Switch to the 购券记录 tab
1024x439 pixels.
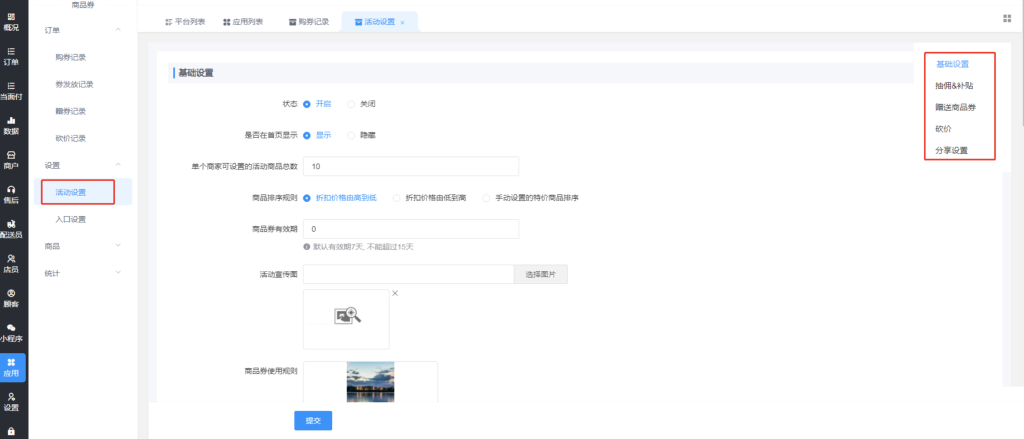[307, 21]
